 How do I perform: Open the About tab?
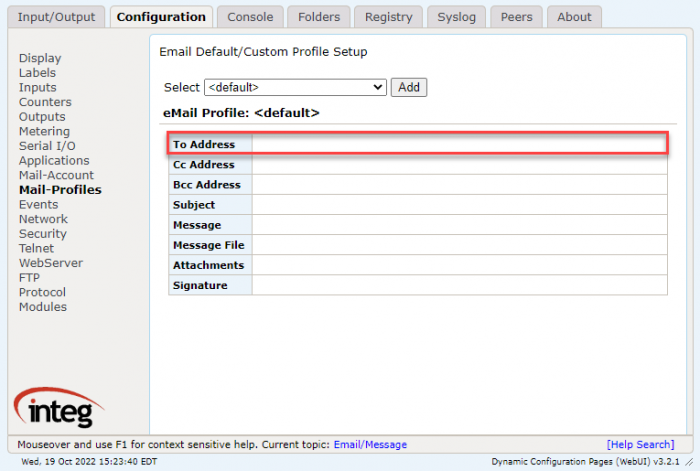coord(574,17)
